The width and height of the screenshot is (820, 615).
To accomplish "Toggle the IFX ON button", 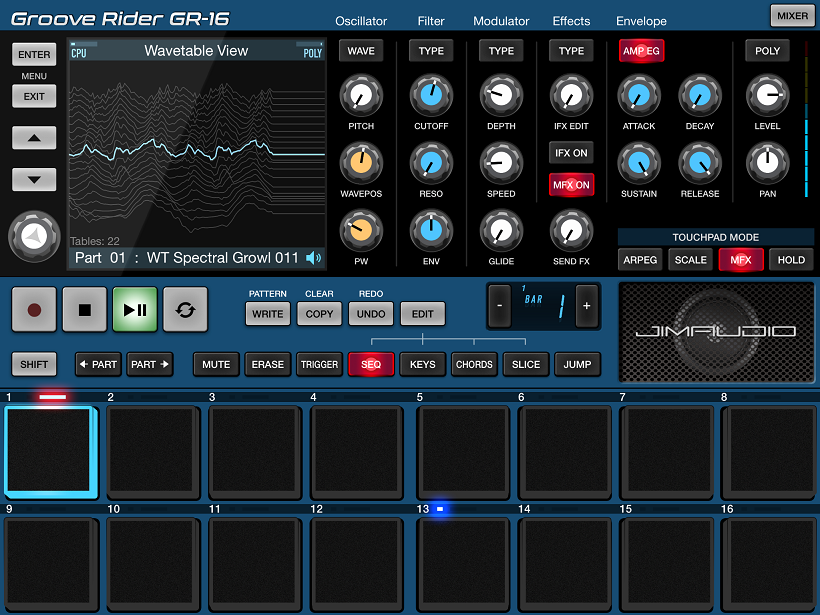I will pos(571,153).
